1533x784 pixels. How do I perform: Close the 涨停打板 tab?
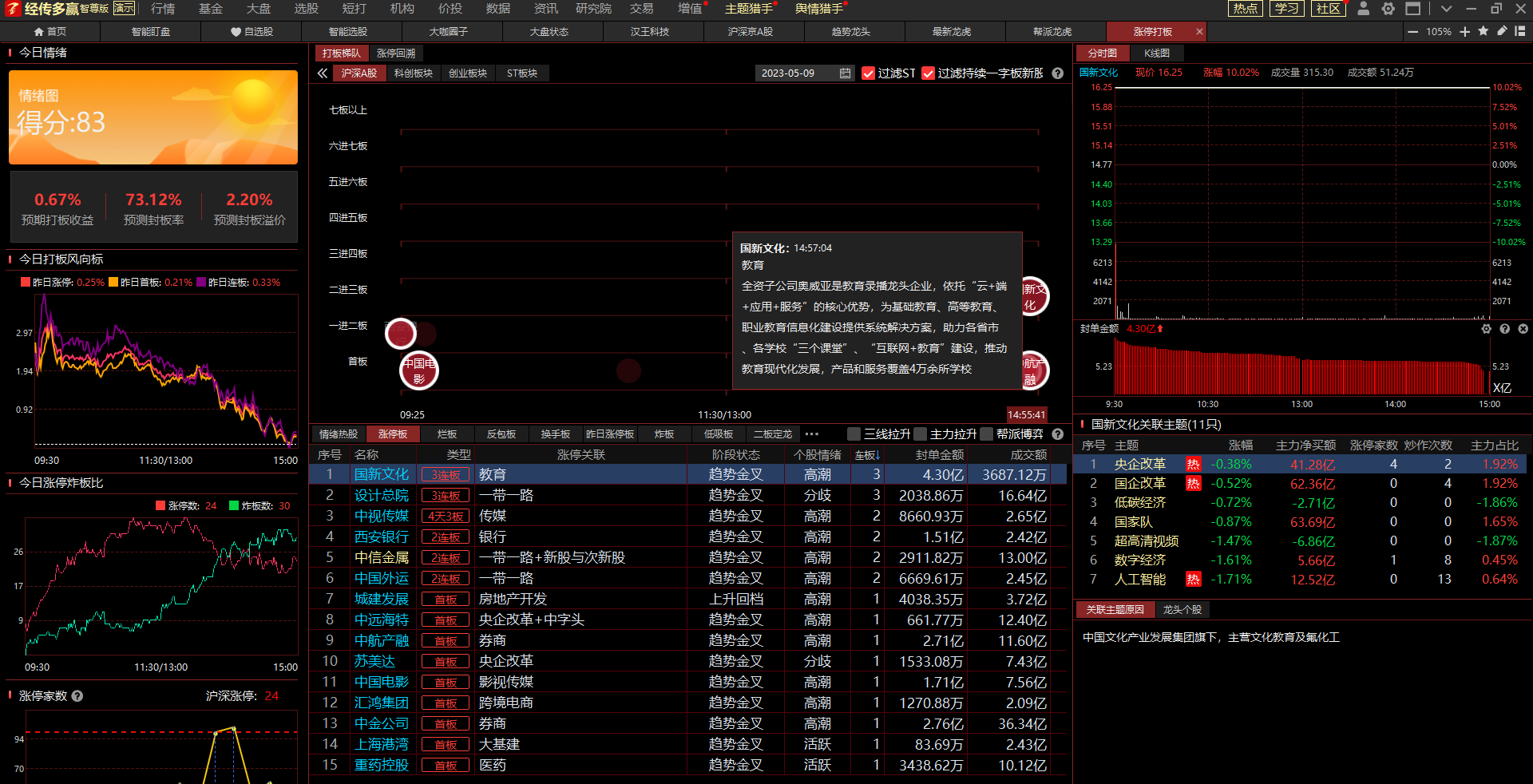(x=1199, y=32)
